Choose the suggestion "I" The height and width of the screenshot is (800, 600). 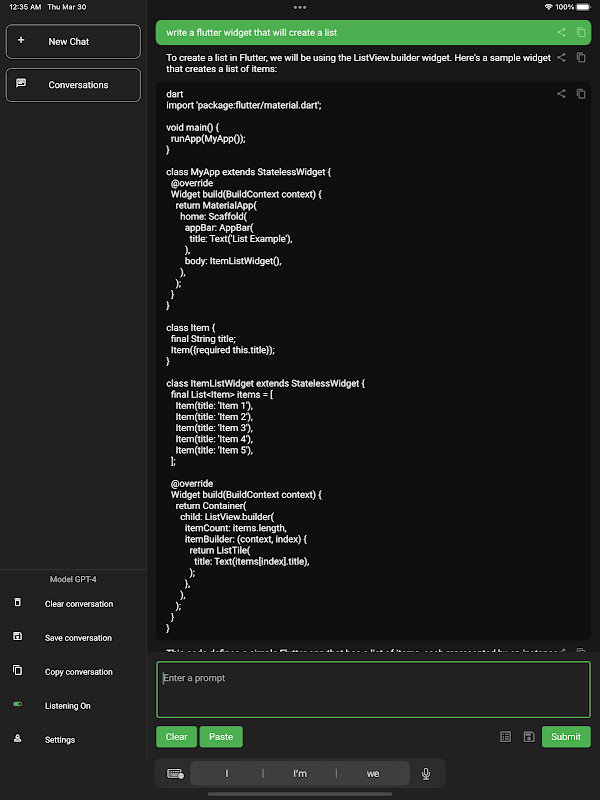[x=227, y=773]
